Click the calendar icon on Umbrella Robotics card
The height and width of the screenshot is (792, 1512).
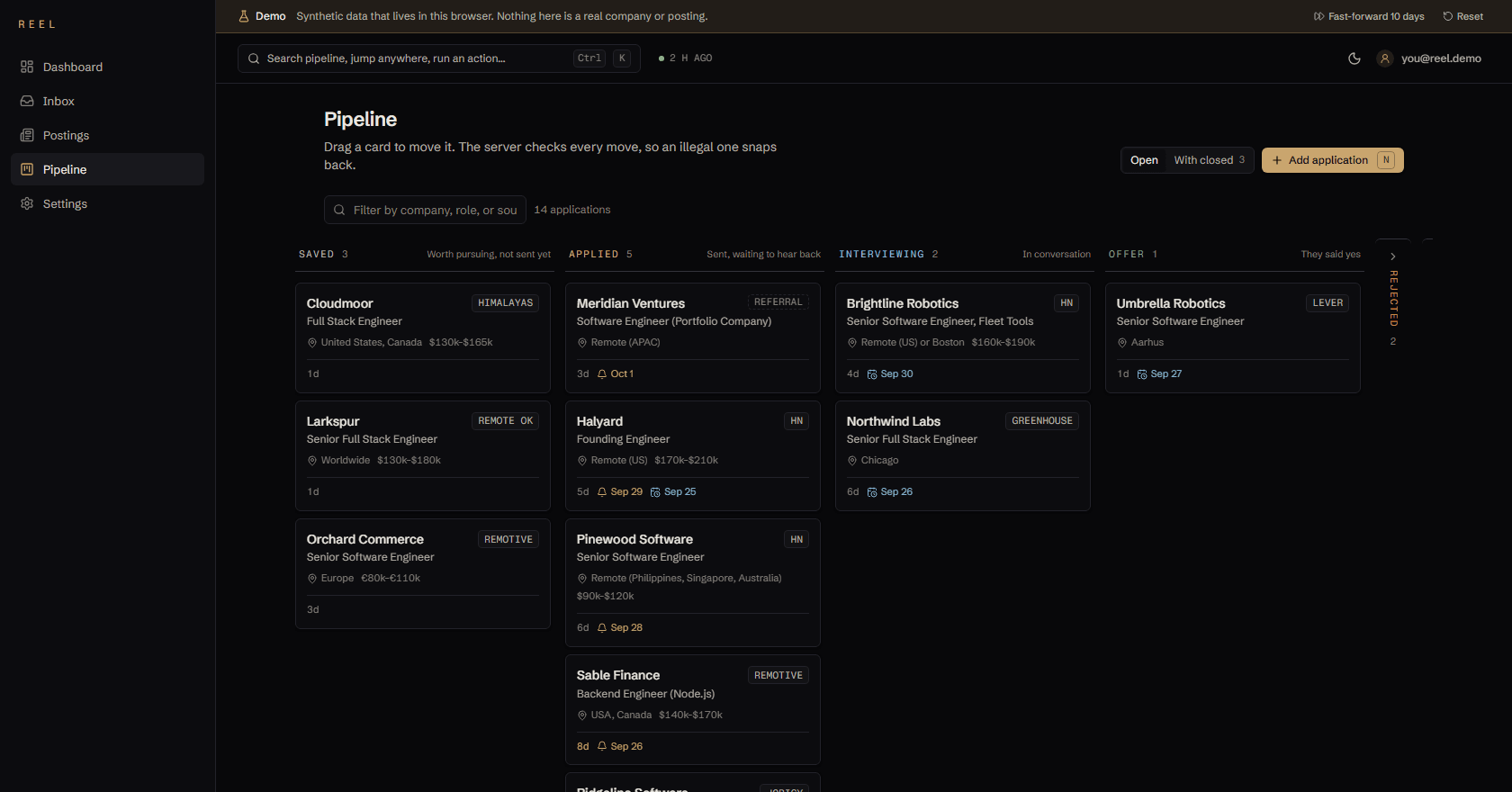pos(1142,373)
